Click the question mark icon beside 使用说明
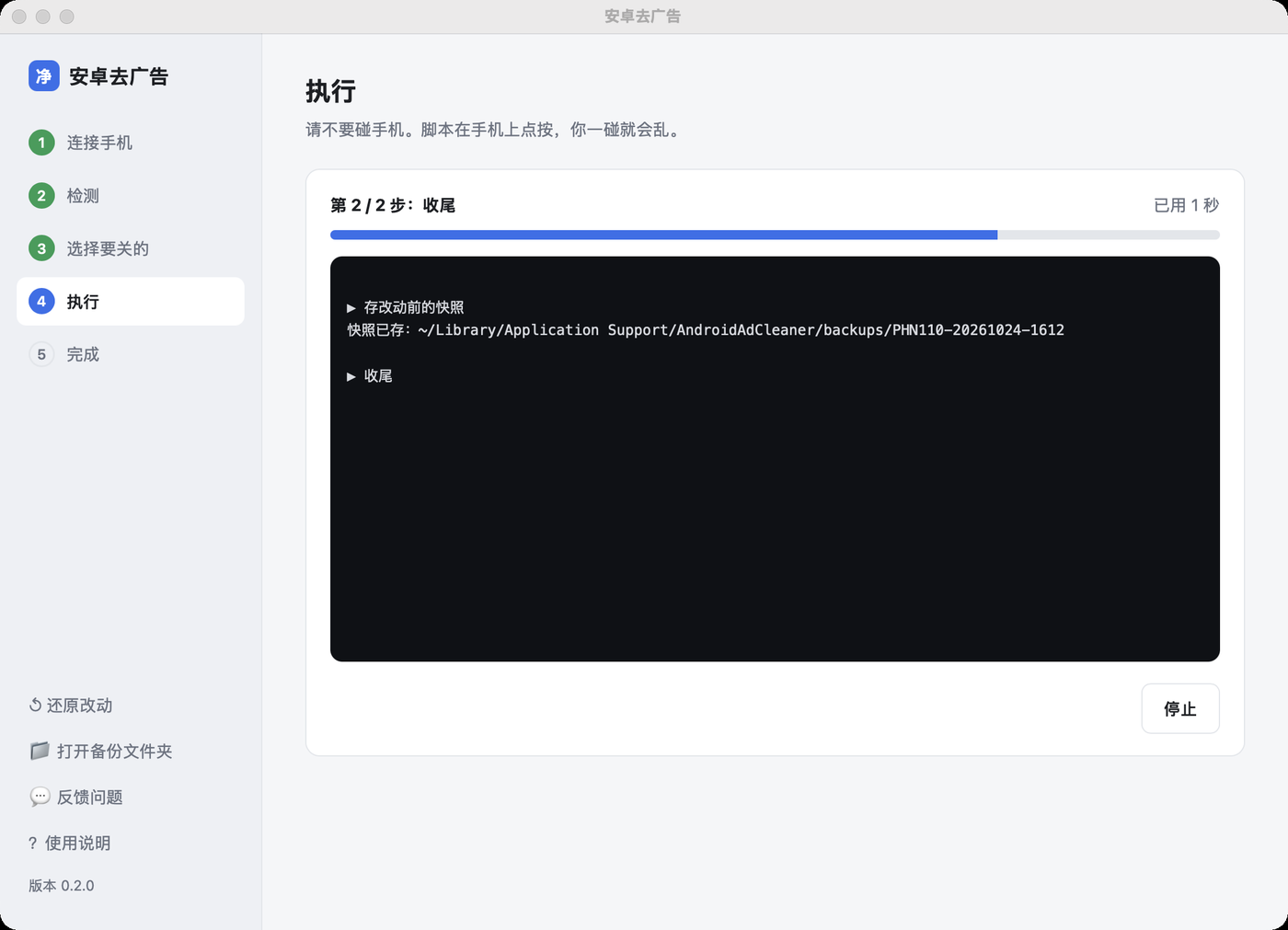 33,844
